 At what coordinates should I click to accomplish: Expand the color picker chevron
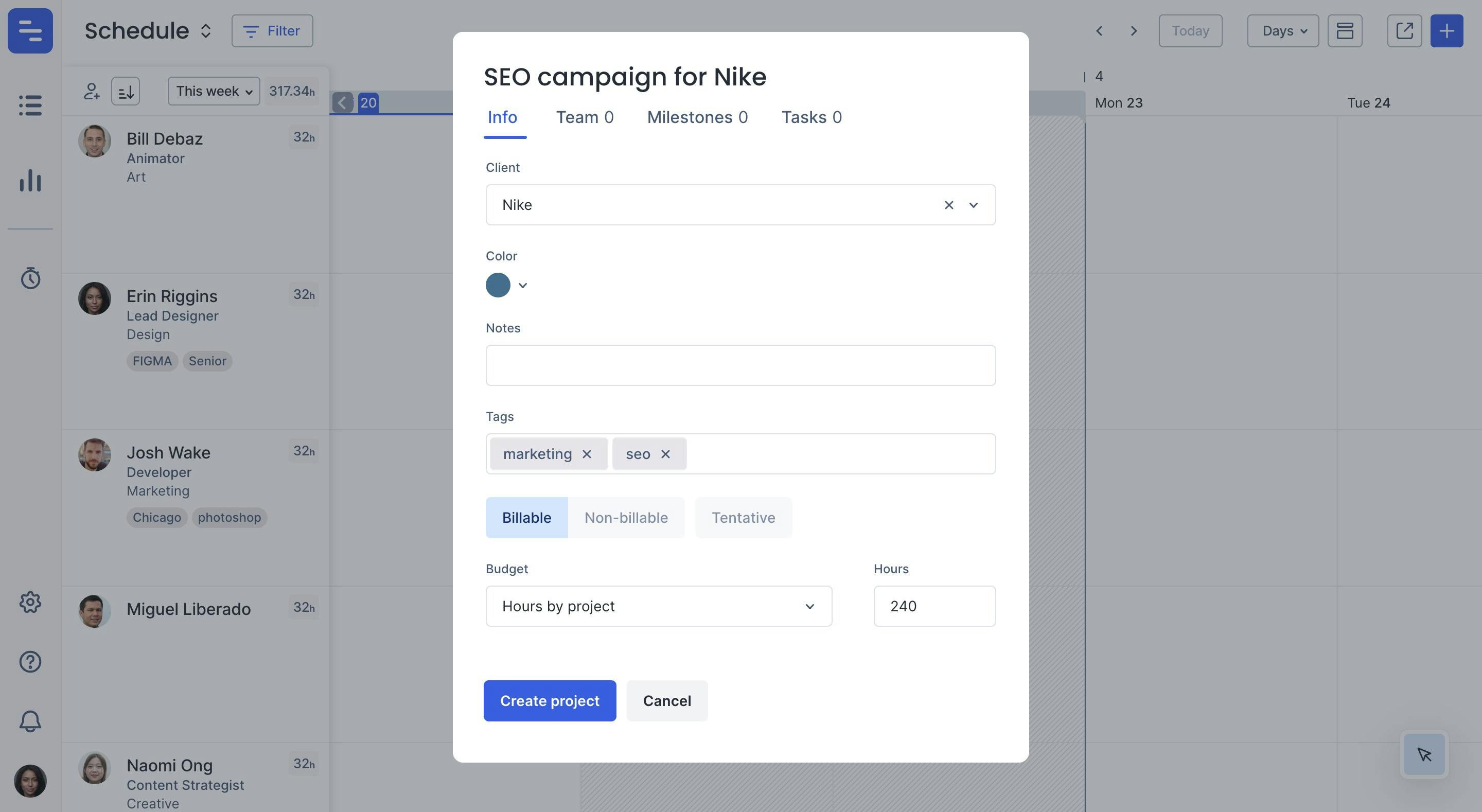pyautogui.click(x=522, y=286)
